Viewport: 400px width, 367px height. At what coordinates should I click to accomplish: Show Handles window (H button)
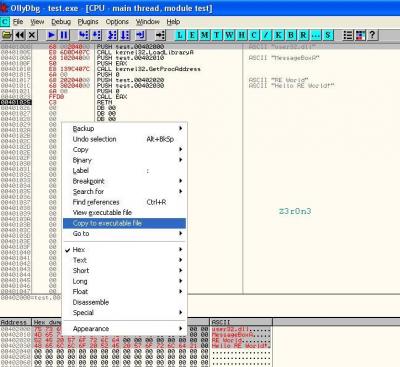tap(242, 35)
